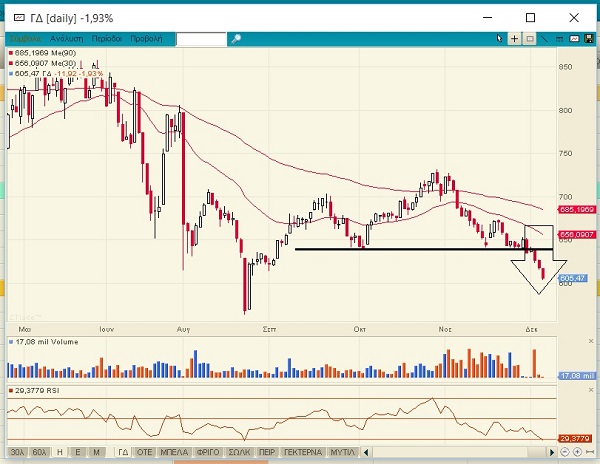600x464 pixels.
Task: Click the symbol search input field
Action: 201,39
